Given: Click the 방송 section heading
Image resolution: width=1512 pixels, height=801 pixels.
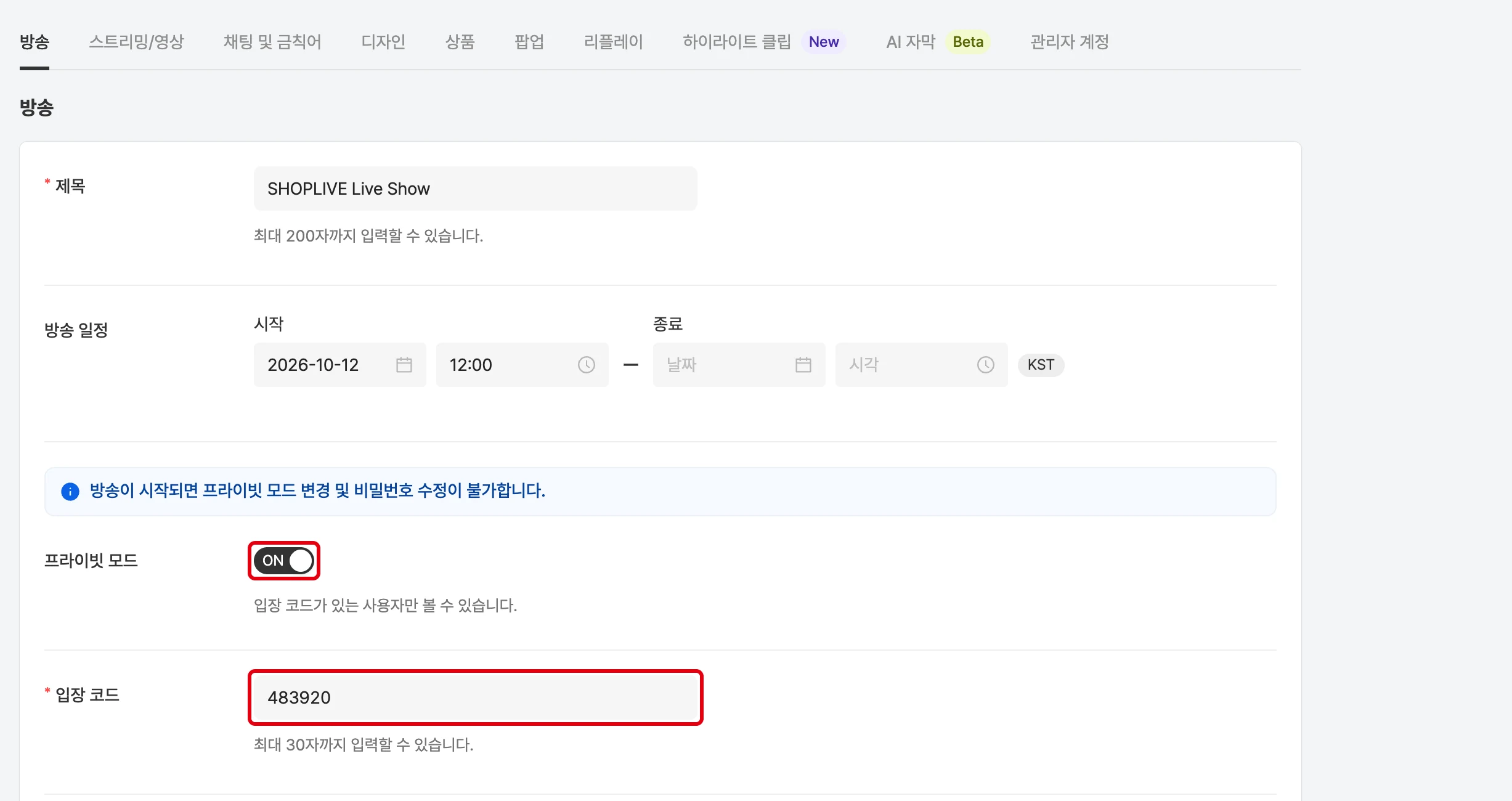Looking at the screenshot, I should [37, 108].
